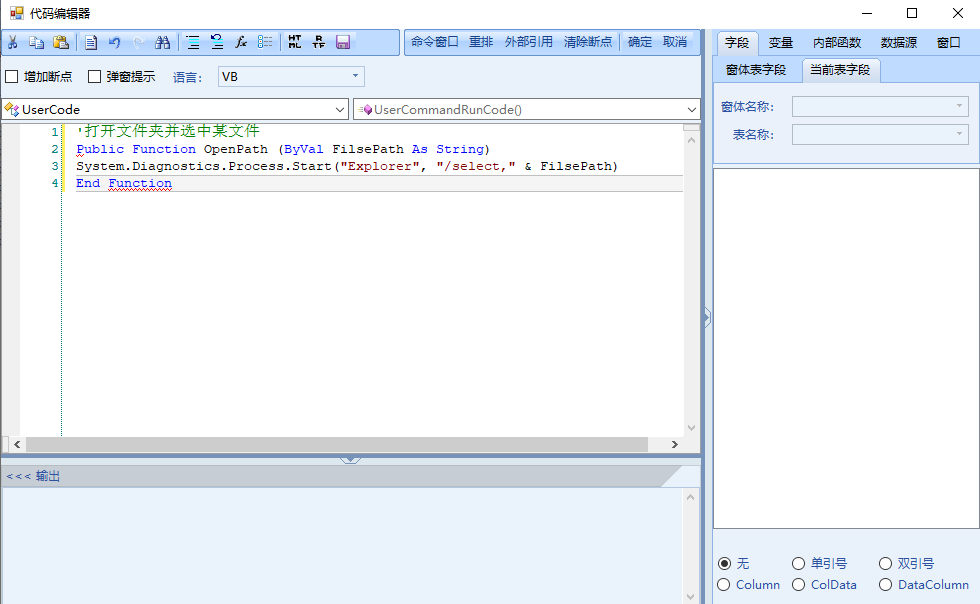Open the 表名称 dropdown

tap(880, 134)
